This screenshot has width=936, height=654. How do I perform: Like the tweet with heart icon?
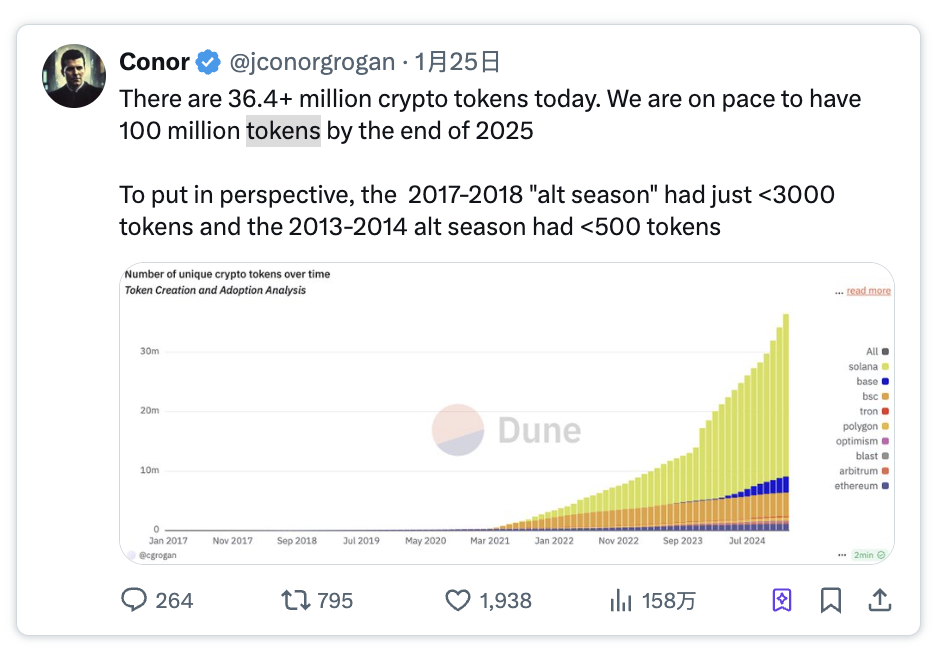[x=458, y=600]
